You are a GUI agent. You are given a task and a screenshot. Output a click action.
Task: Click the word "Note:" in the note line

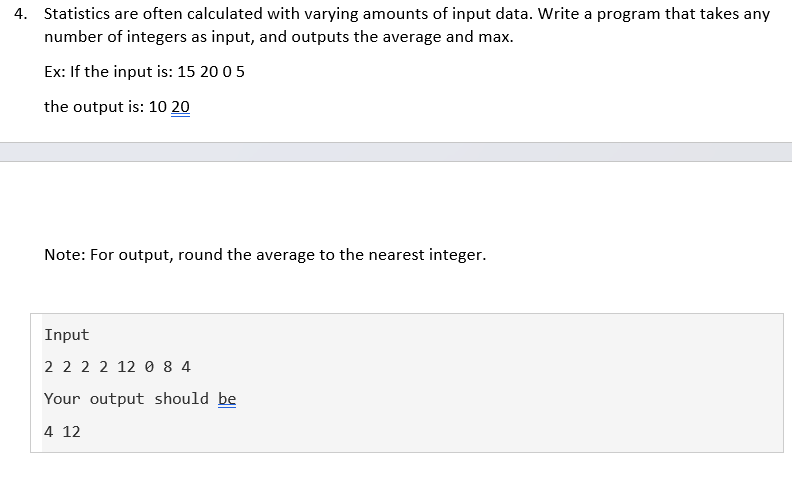click(65, 255)
